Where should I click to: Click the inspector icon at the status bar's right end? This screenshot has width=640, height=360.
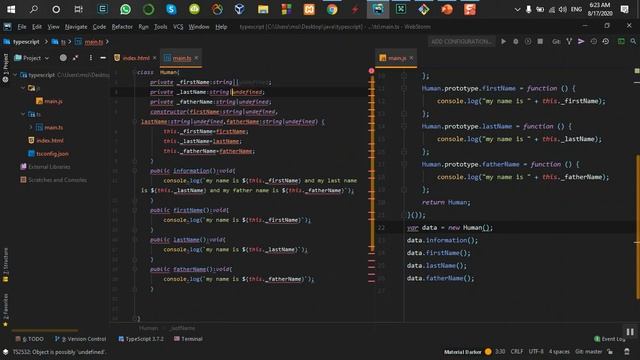627,351
